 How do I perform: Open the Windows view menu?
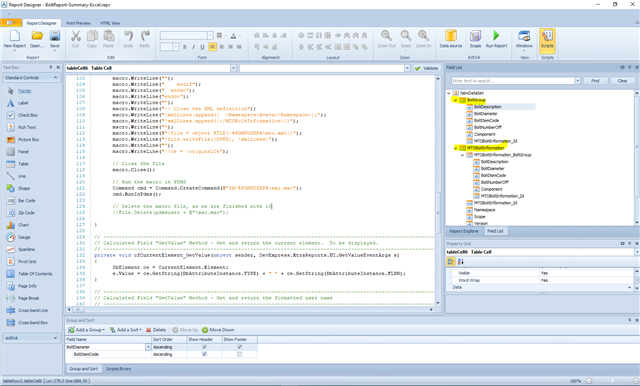(524, 39)
